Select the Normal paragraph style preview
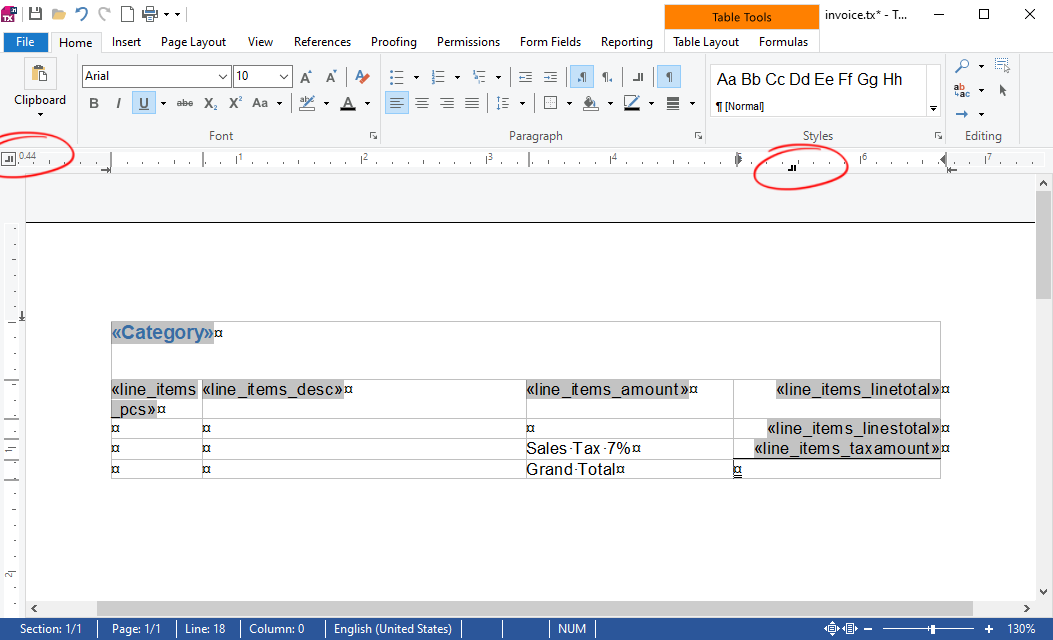 point(818,91)
